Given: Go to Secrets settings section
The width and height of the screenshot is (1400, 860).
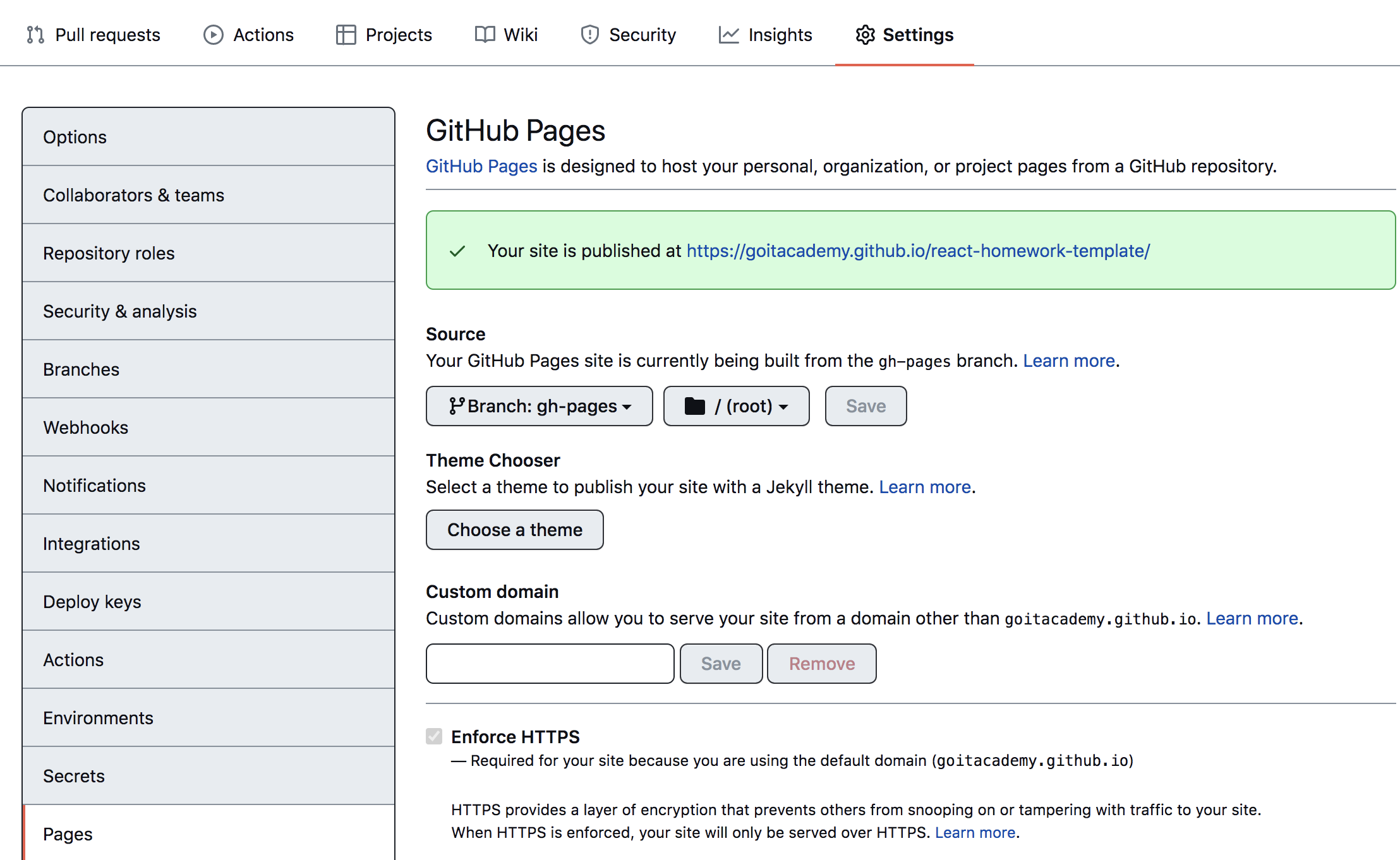Looking at the screenshot, I should coord(74,776).
